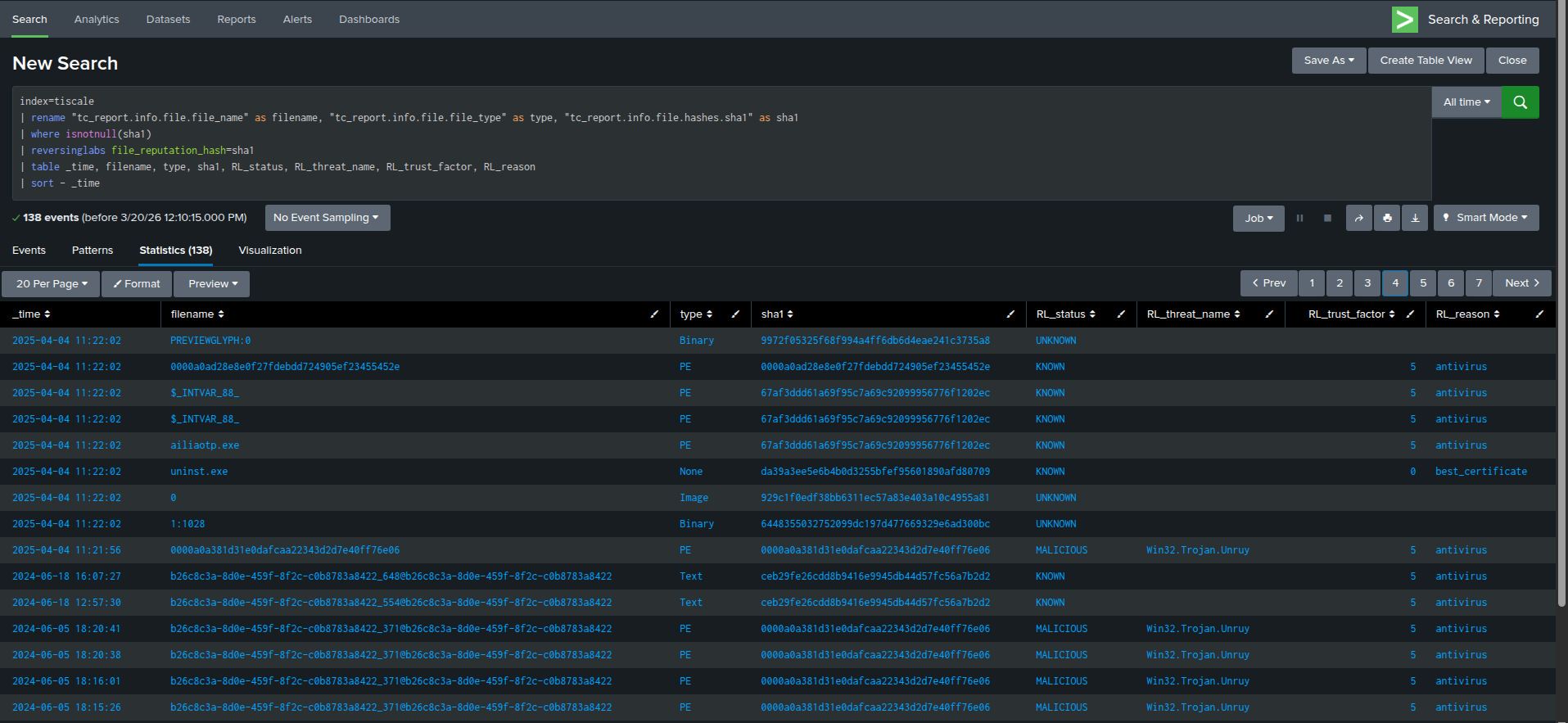
Task: Click into the search query editor
Action: (x=721, y=142)
